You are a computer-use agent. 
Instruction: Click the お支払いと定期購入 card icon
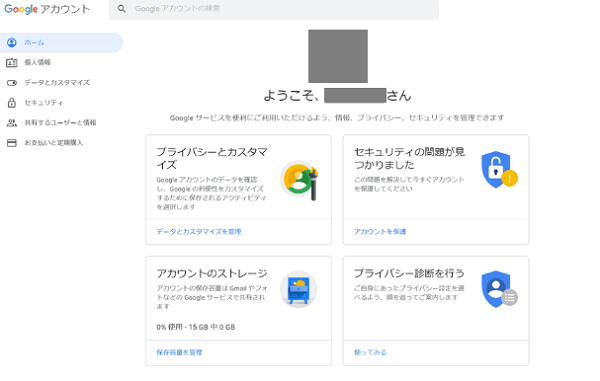(12, 143)
